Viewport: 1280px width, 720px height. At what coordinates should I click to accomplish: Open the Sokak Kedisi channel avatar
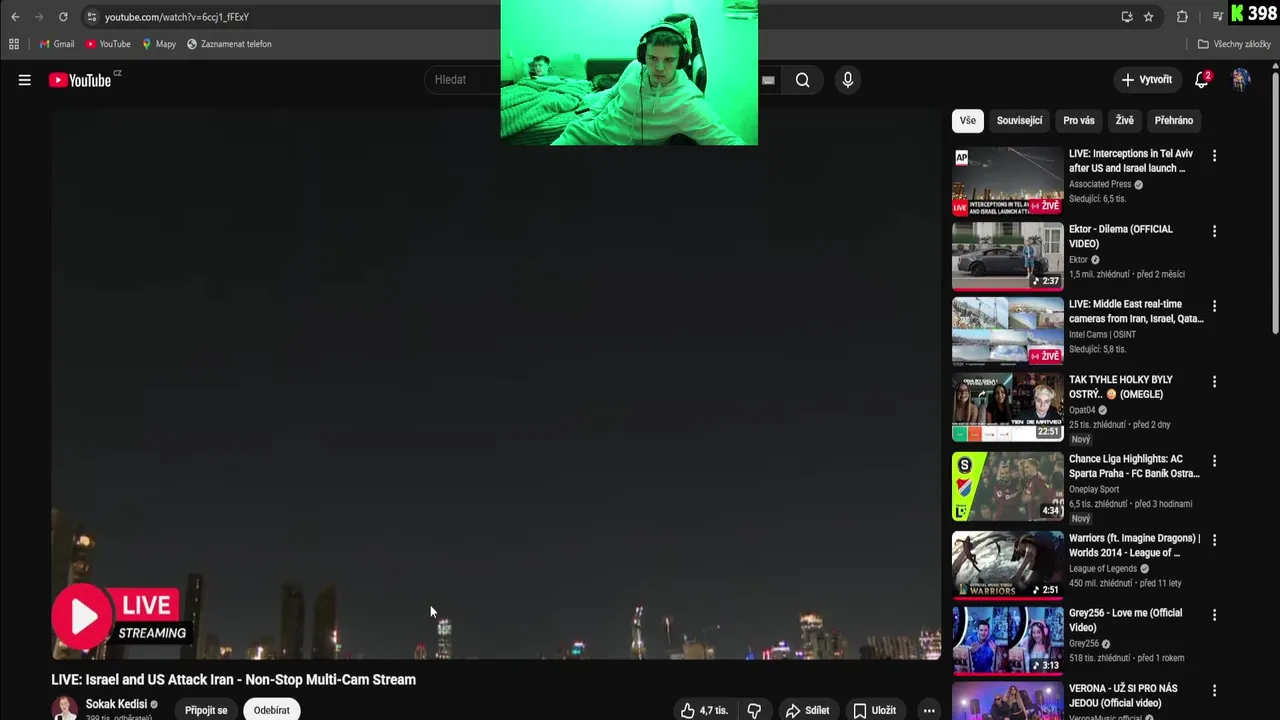[x=65, y=708]
